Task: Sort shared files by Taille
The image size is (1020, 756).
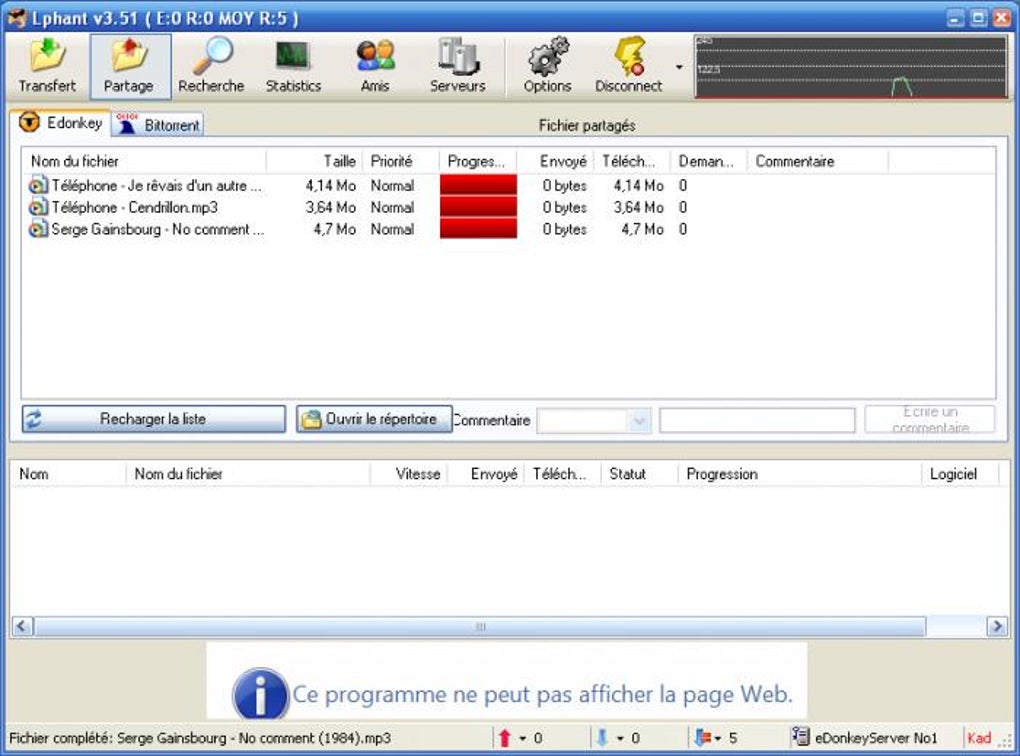Action: coord(314,161)
